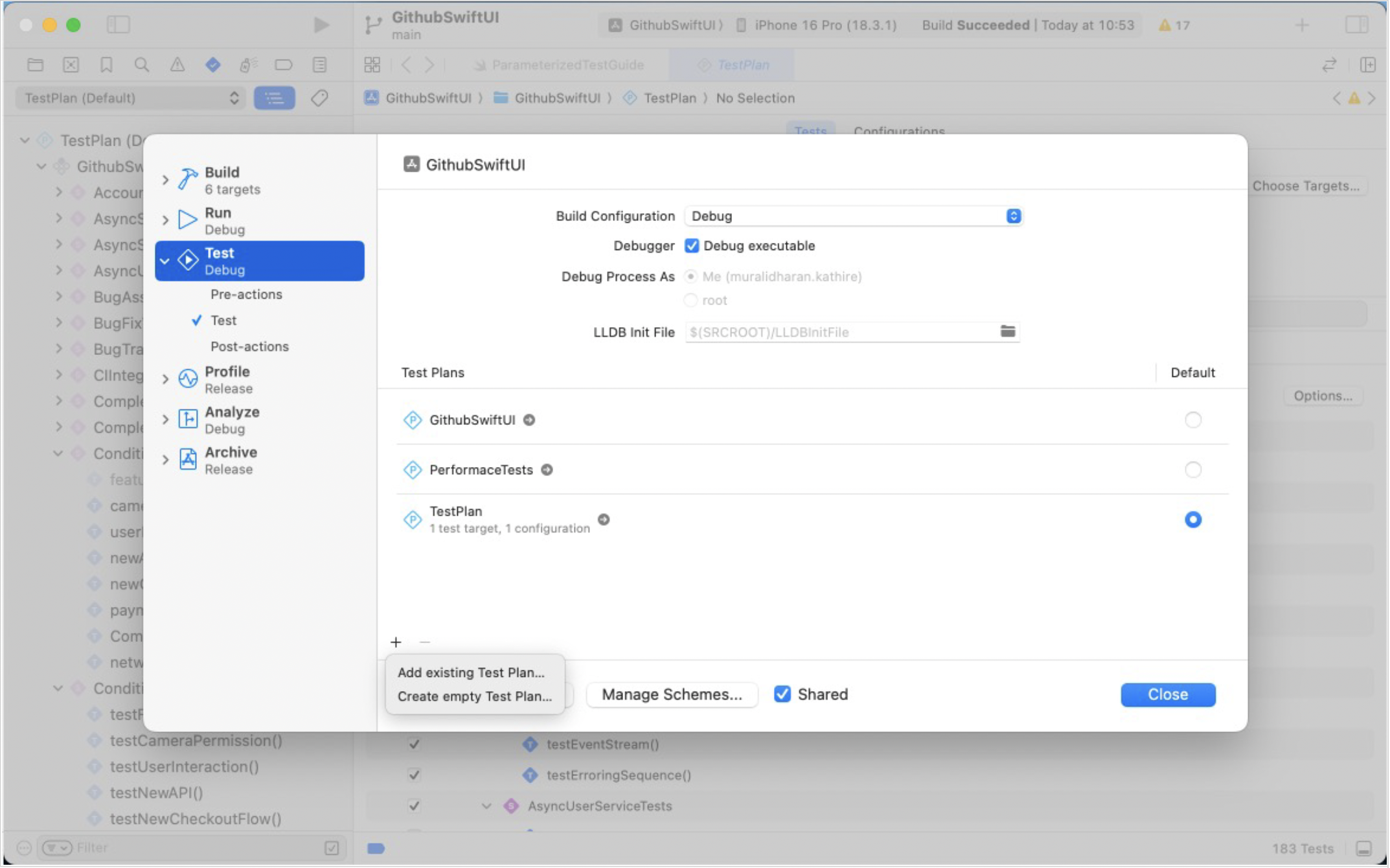The width and height of the screenshot is (1390, 868).
Task: Click the arrow icon next to PerformaceTests plan
Action: (547, 470)
